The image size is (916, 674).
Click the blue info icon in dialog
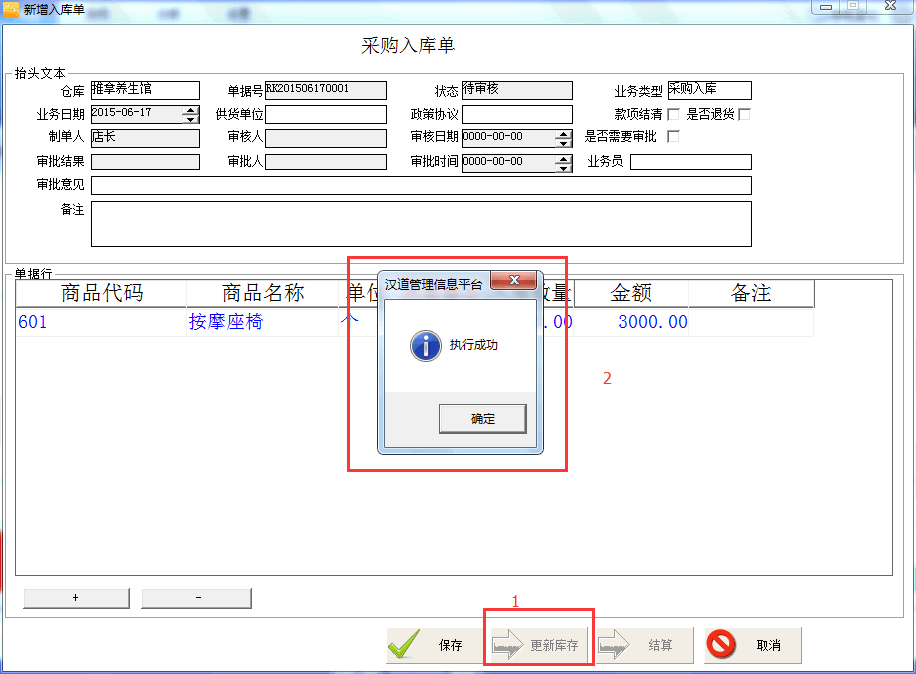point(426,345)
